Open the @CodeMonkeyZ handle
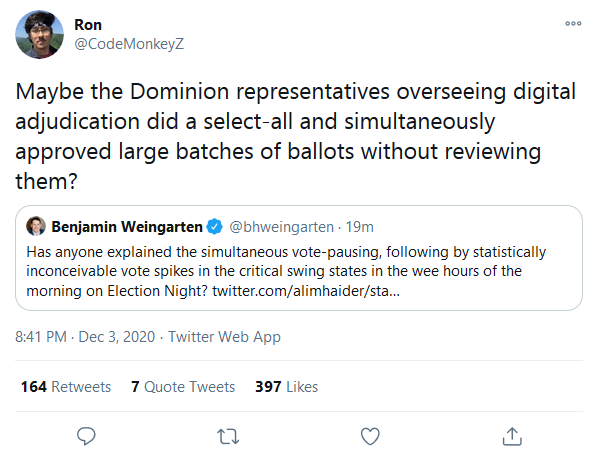598x460 pixels. pos(129,44)
